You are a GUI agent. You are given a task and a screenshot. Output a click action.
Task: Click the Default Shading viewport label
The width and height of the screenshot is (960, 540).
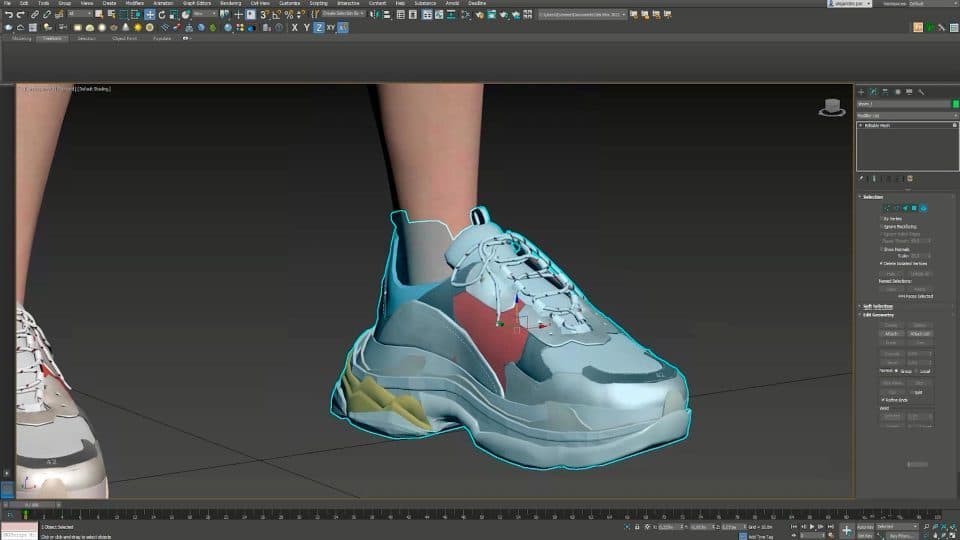pyautogui.click(x=94, y=89)
